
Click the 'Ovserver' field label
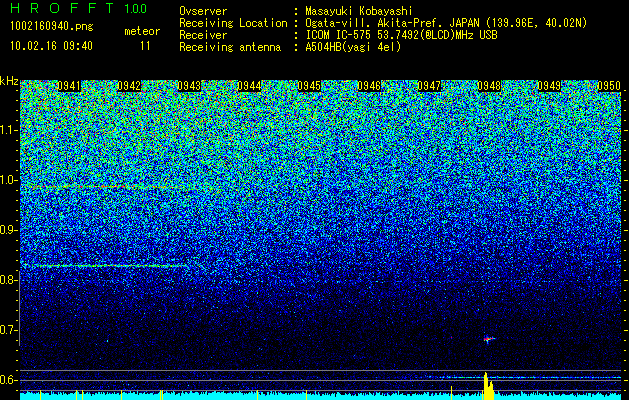click(x=203, y=11)
